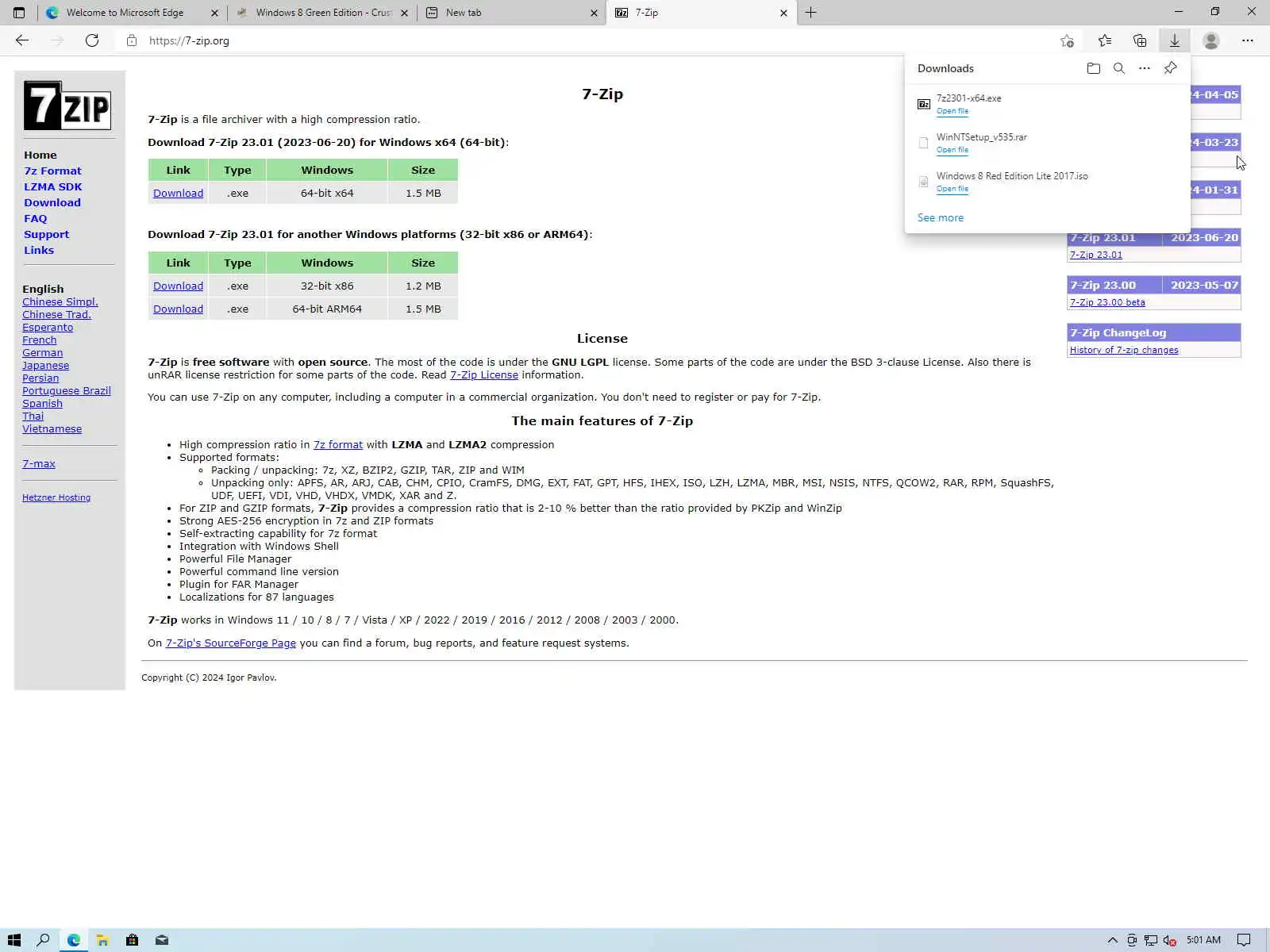This screenshot has height=952, width=1270.
Task: Add this page to favorites star icon
Action: 1067,40
